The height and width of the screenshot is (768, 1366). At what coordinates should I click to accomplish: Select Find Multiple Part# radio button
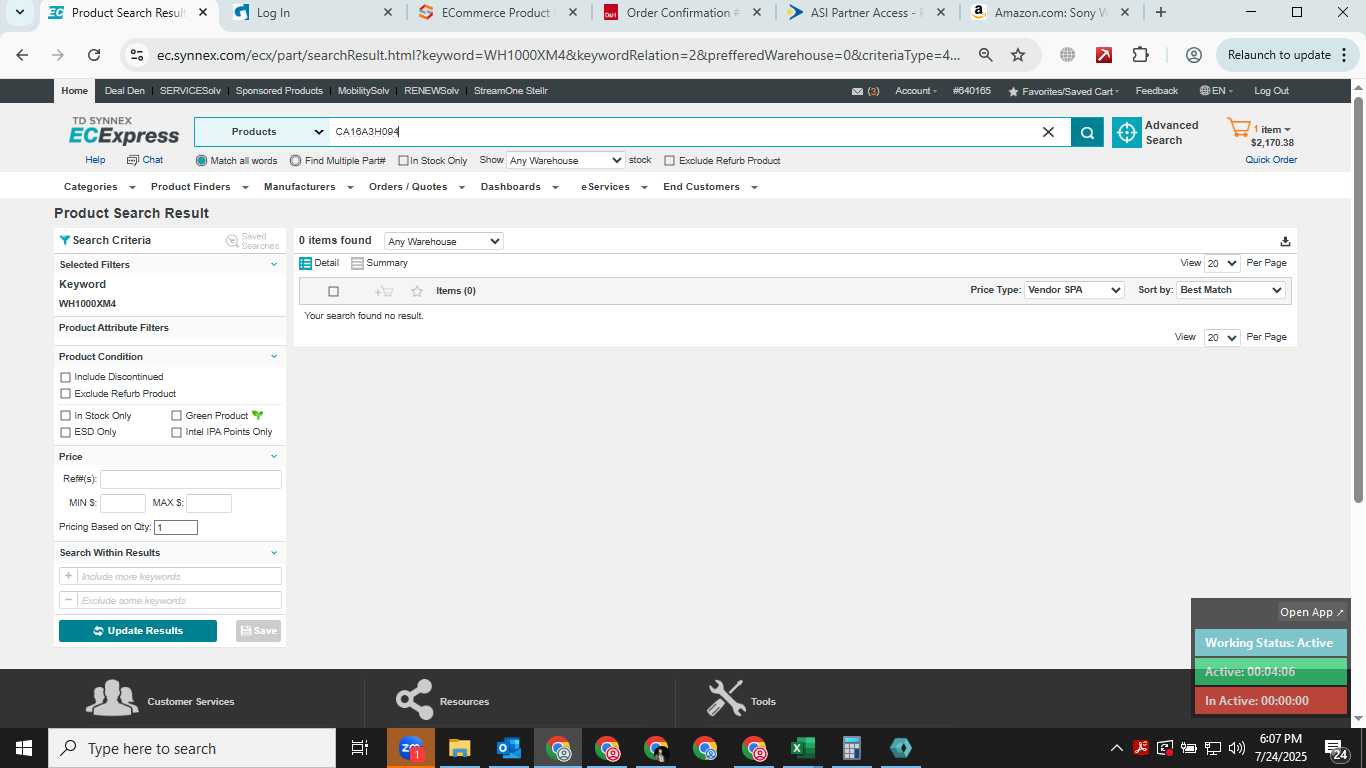295,160
